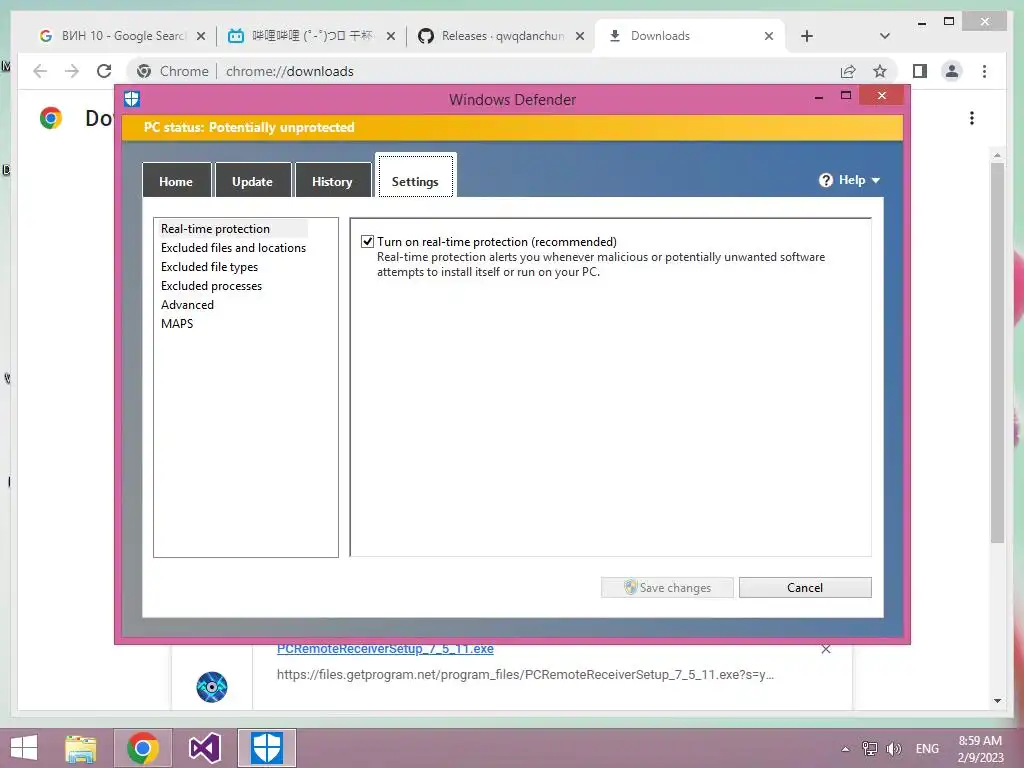Open PCRemoteReceiverSetup_7_5_11.exe download link

pos(385,649)
